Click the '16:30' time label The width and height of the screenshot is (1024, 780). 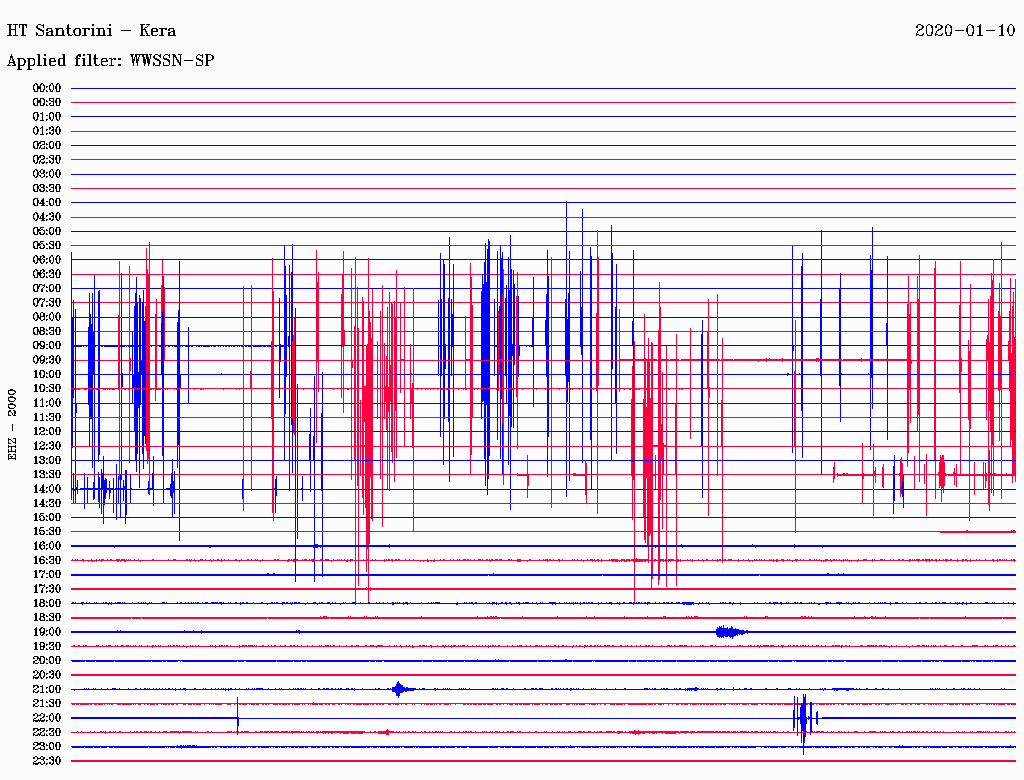47,561
